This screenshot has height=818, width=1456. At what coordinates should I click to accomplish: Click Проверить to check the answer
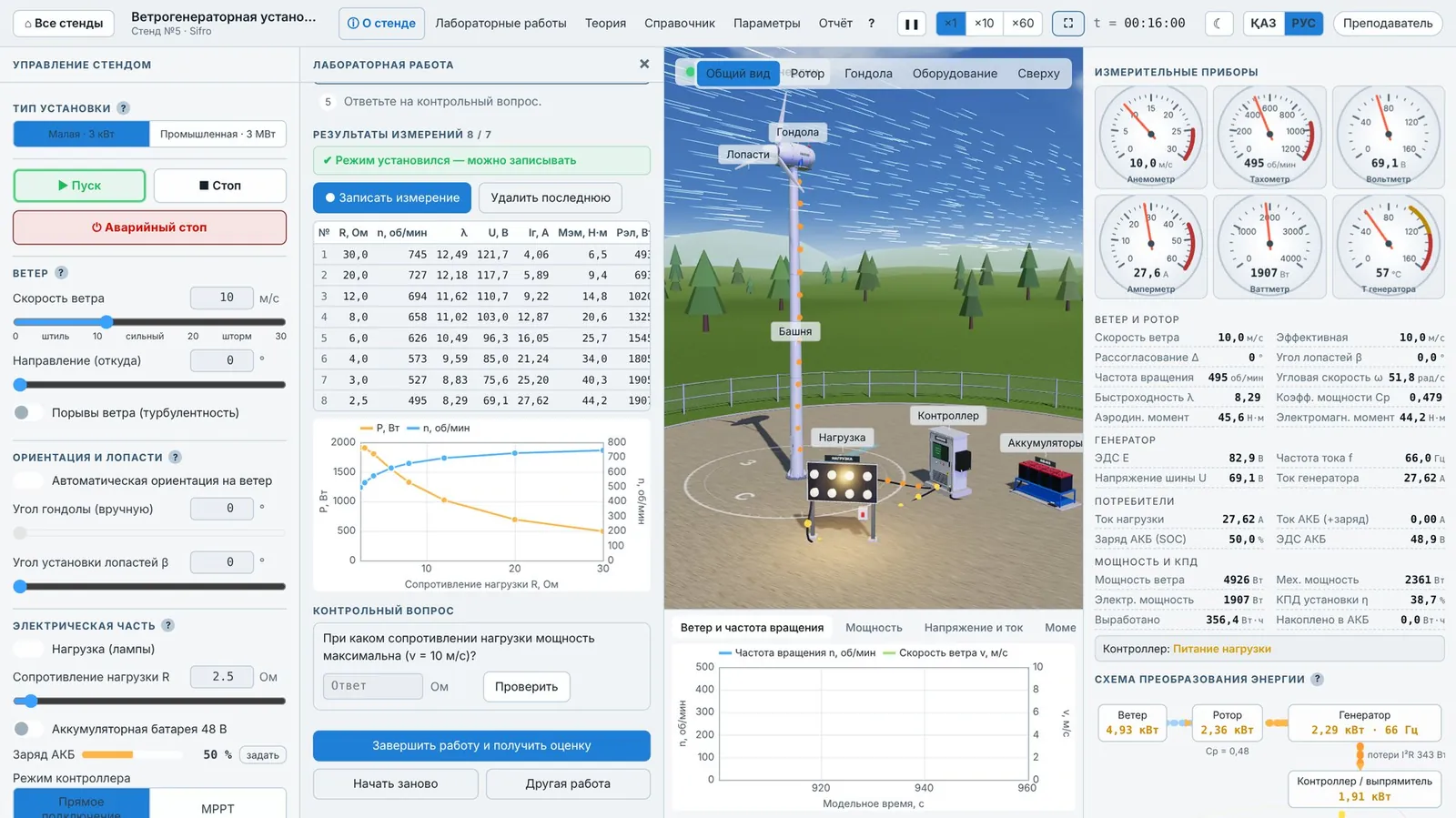526,687
